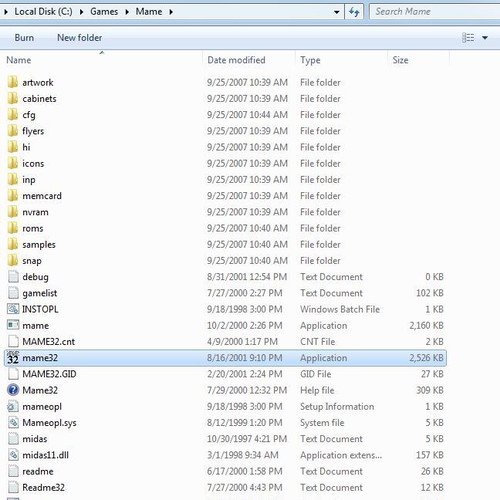Click the CNT File type cell
Image resolution: width=500 pixels, height=500 pixels.
pos(317,341)
